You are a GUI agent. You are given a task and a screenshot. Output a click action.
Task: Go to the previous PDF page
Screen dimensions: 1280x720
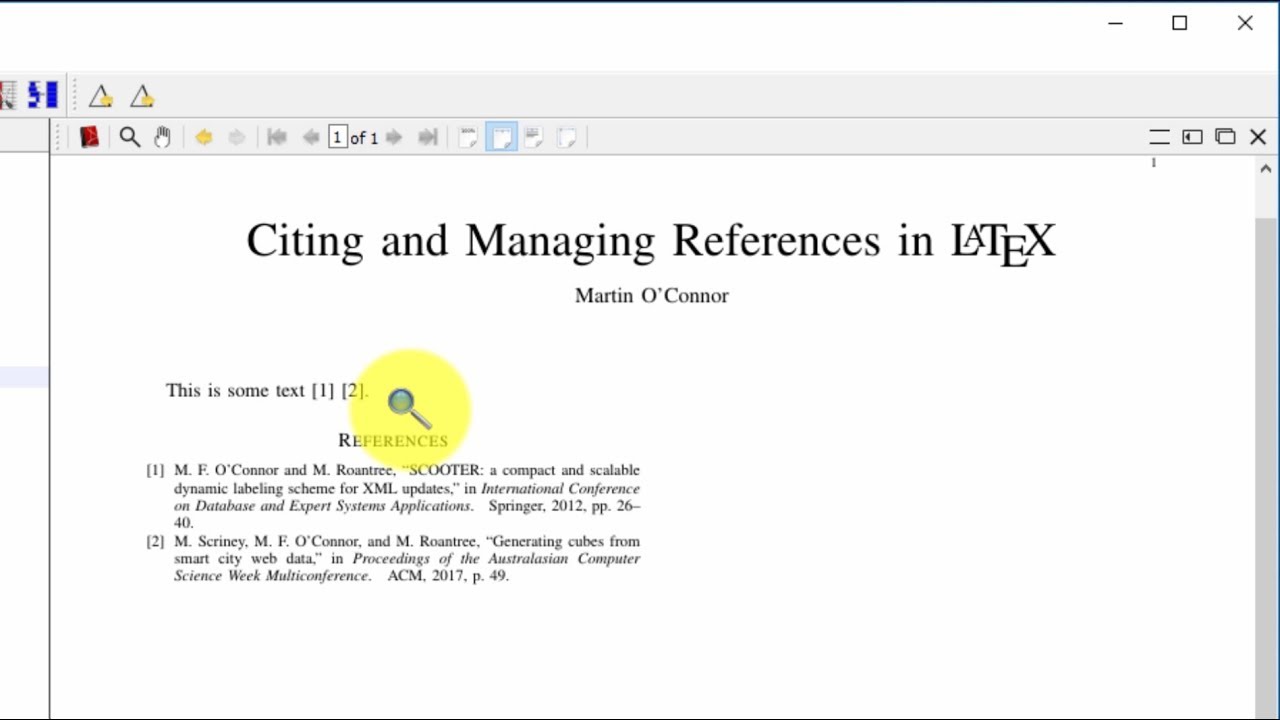pyautogui.click(x=310, y=137)
